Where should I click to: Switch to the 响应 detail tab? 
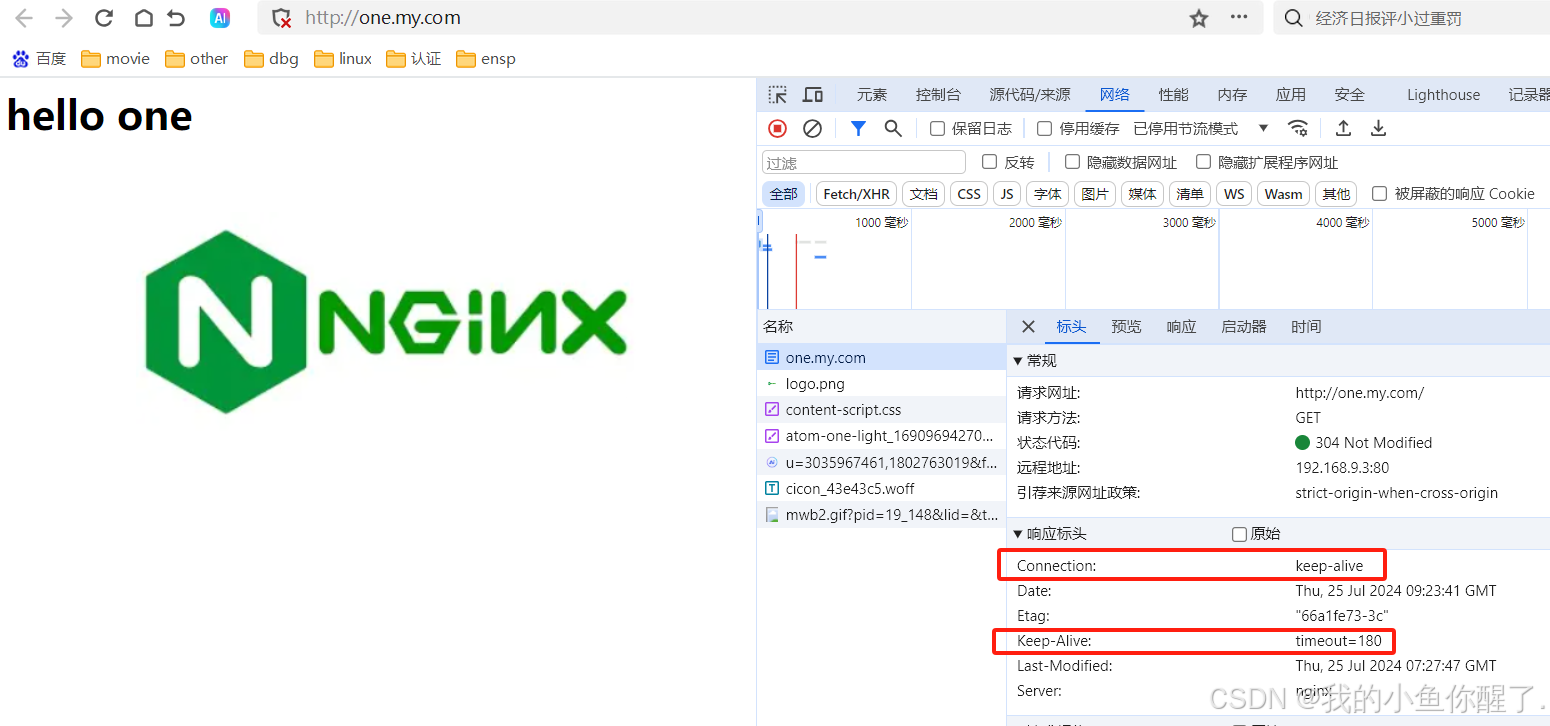pyautogui.click(x=1181, y=327)
